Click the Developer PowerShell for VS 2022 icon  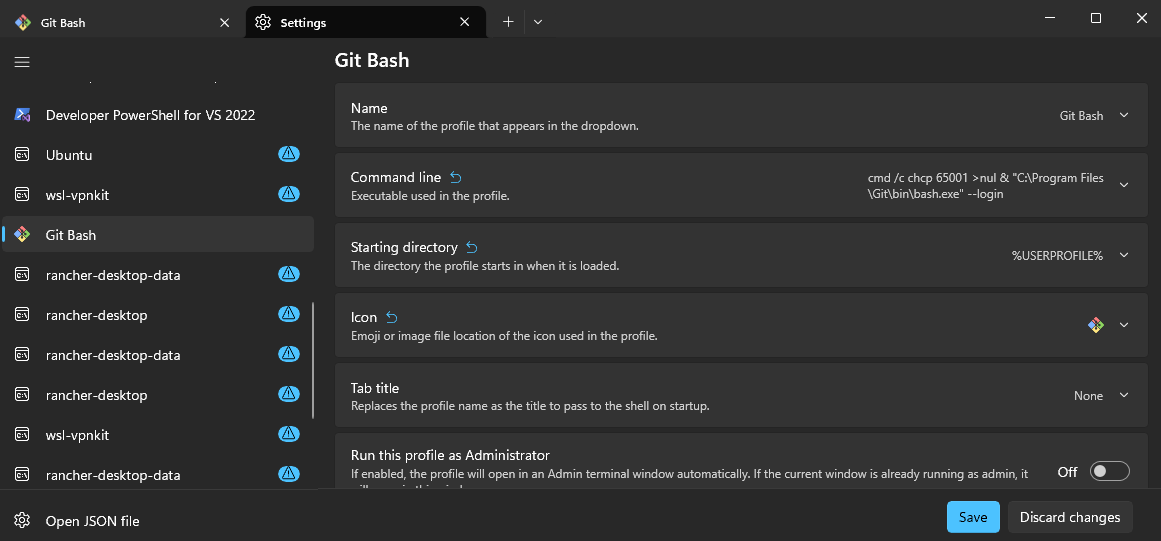coord(22,115)
